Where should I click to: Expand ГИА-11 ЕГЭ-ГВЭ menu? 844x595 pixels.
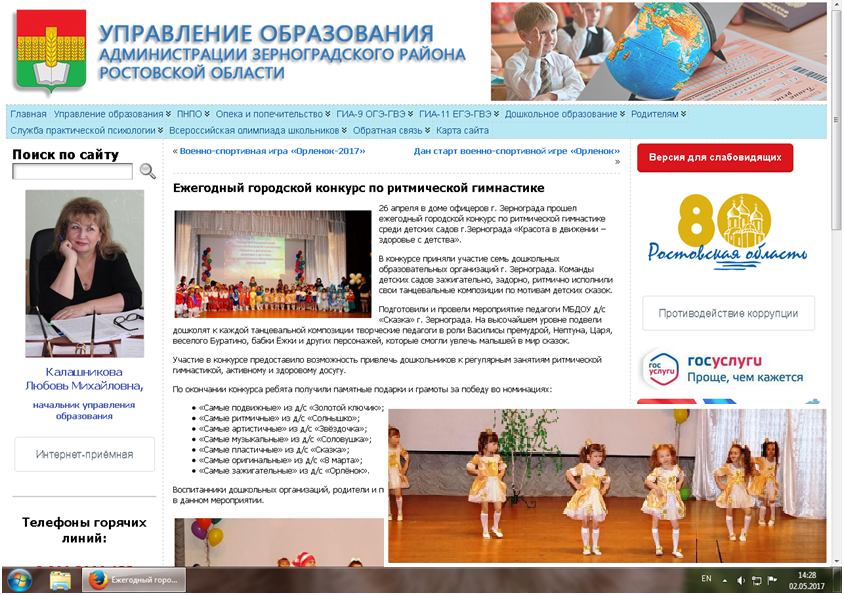[x=459, y=114]
